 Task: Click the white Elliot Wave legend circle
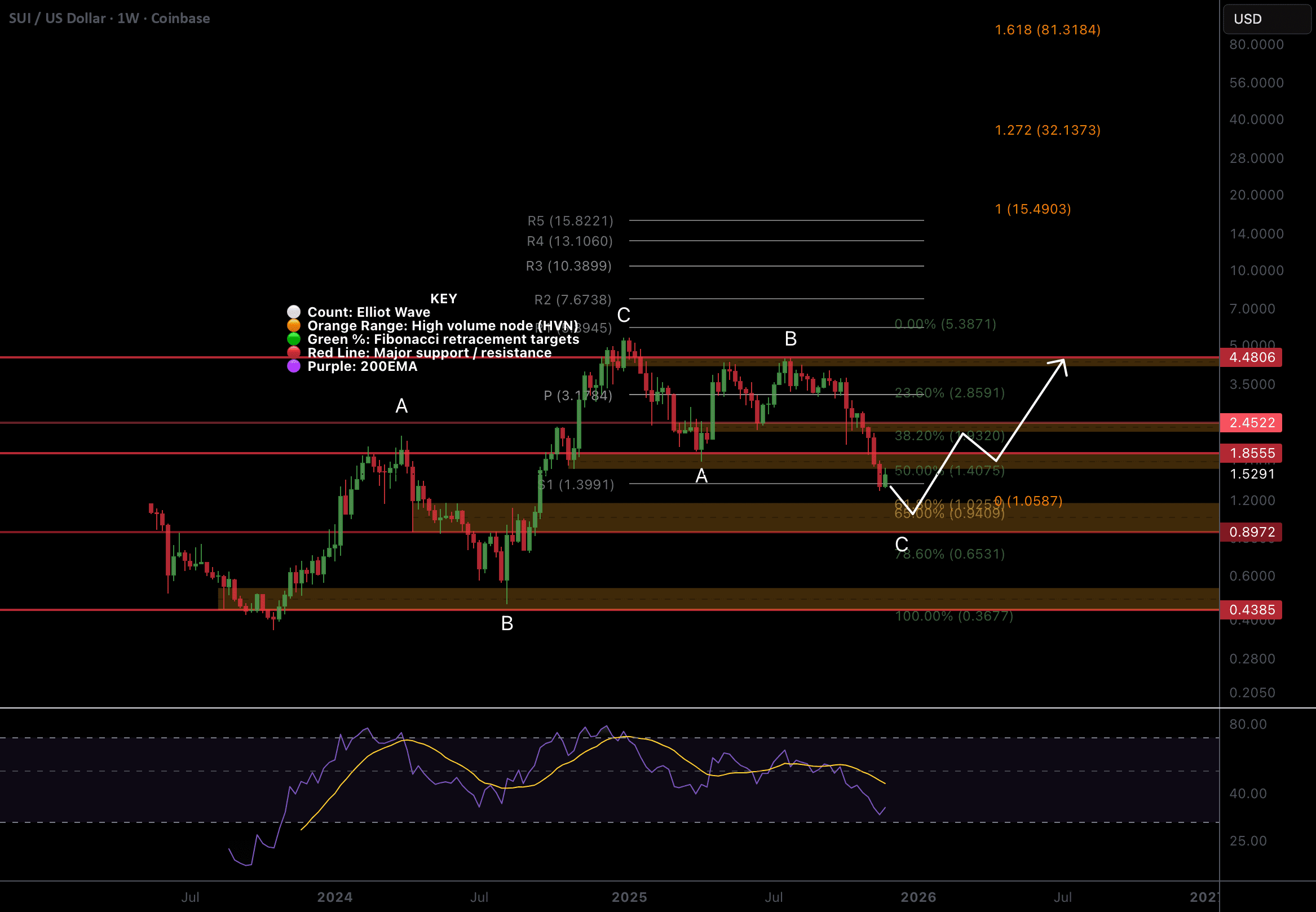click(x=293, y=312)
